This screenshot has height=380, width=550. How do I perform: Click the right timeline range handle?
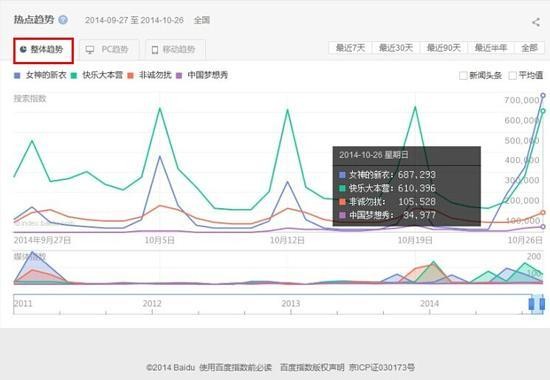[542, 304]
